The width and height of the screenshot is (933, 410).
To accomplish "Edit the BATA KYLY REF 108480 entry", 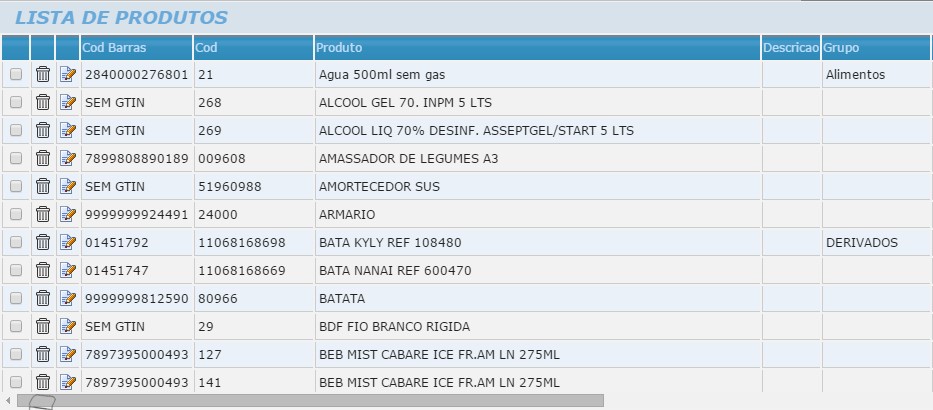I will tap(68, 242).
